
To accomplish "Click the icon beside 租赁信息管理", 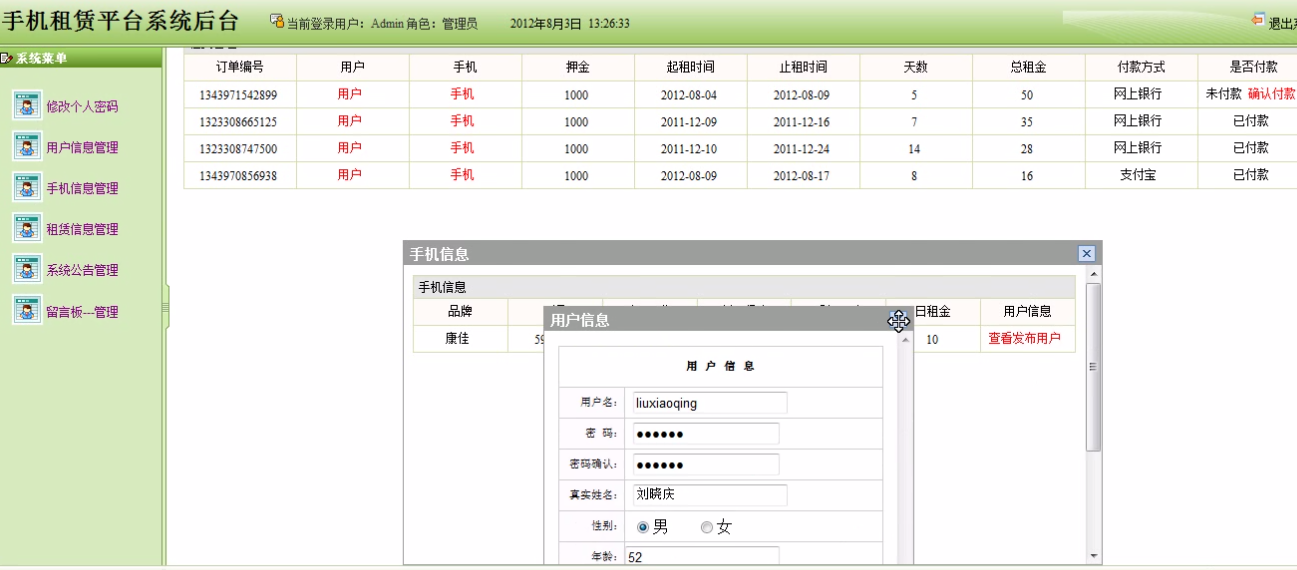I will click(x=27, y=229).
